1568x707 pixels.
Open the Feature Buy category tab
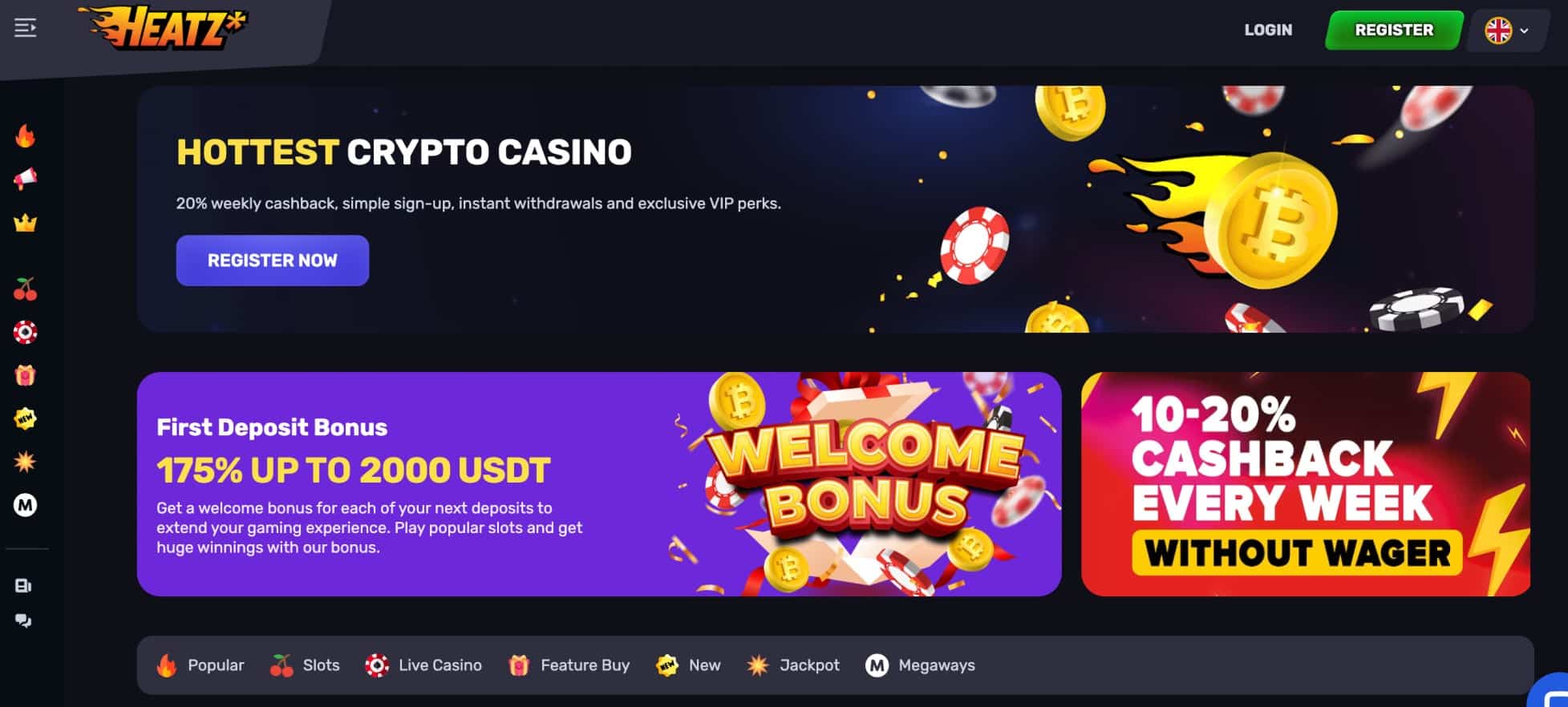(569, 665)
